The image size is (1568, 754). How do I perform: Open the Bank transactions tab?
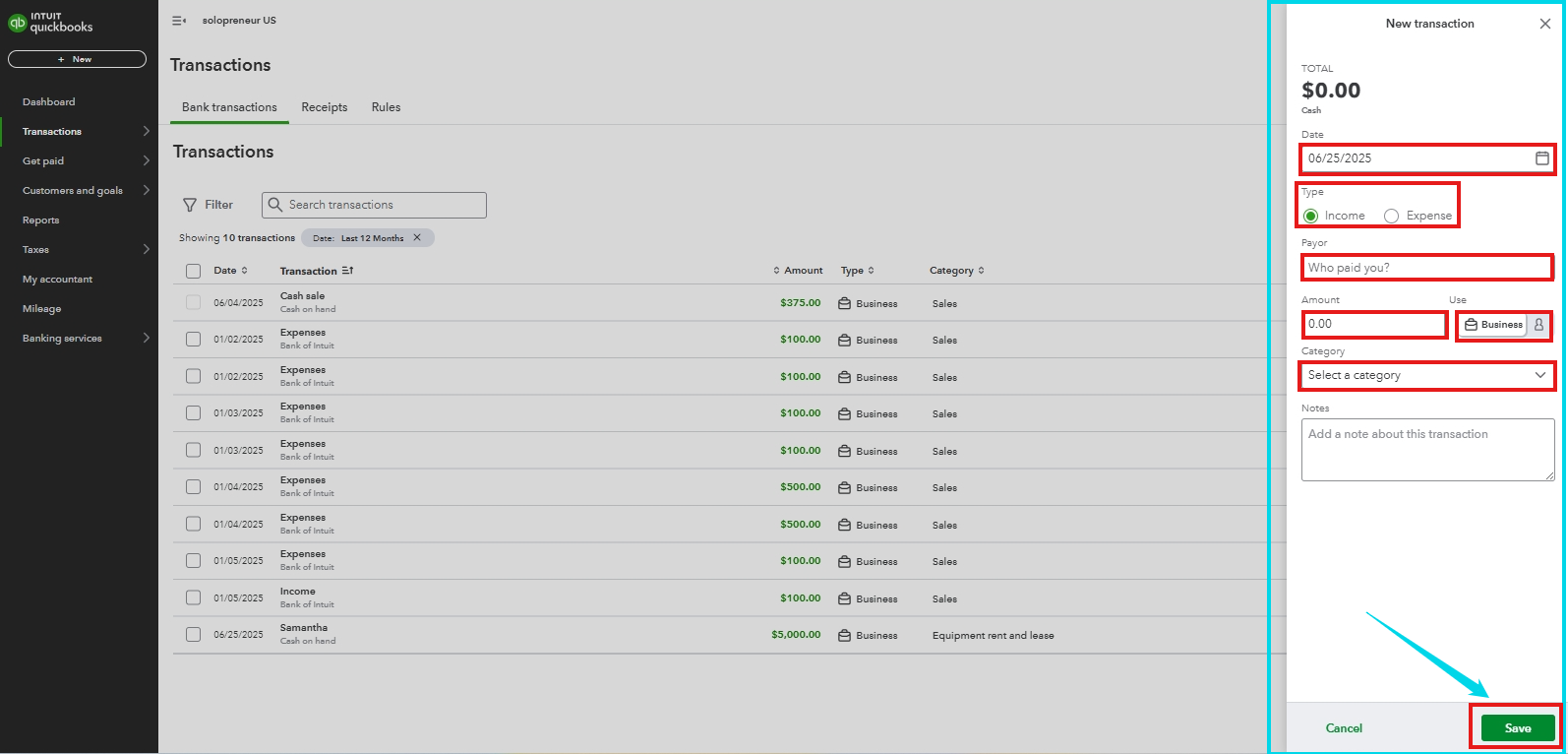click(229, 107)
